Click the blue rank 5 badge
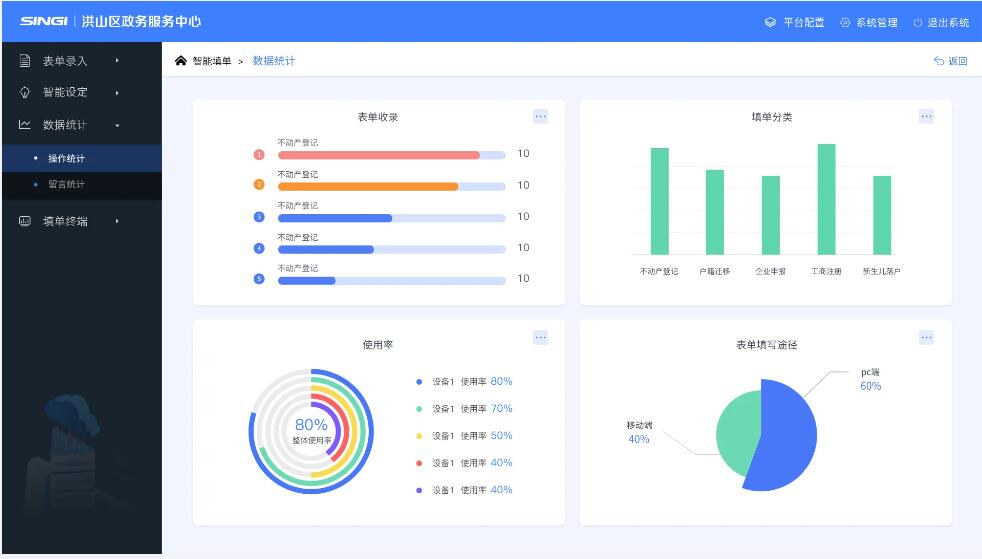The image size is (982, 559). click(x=259, y=279)
